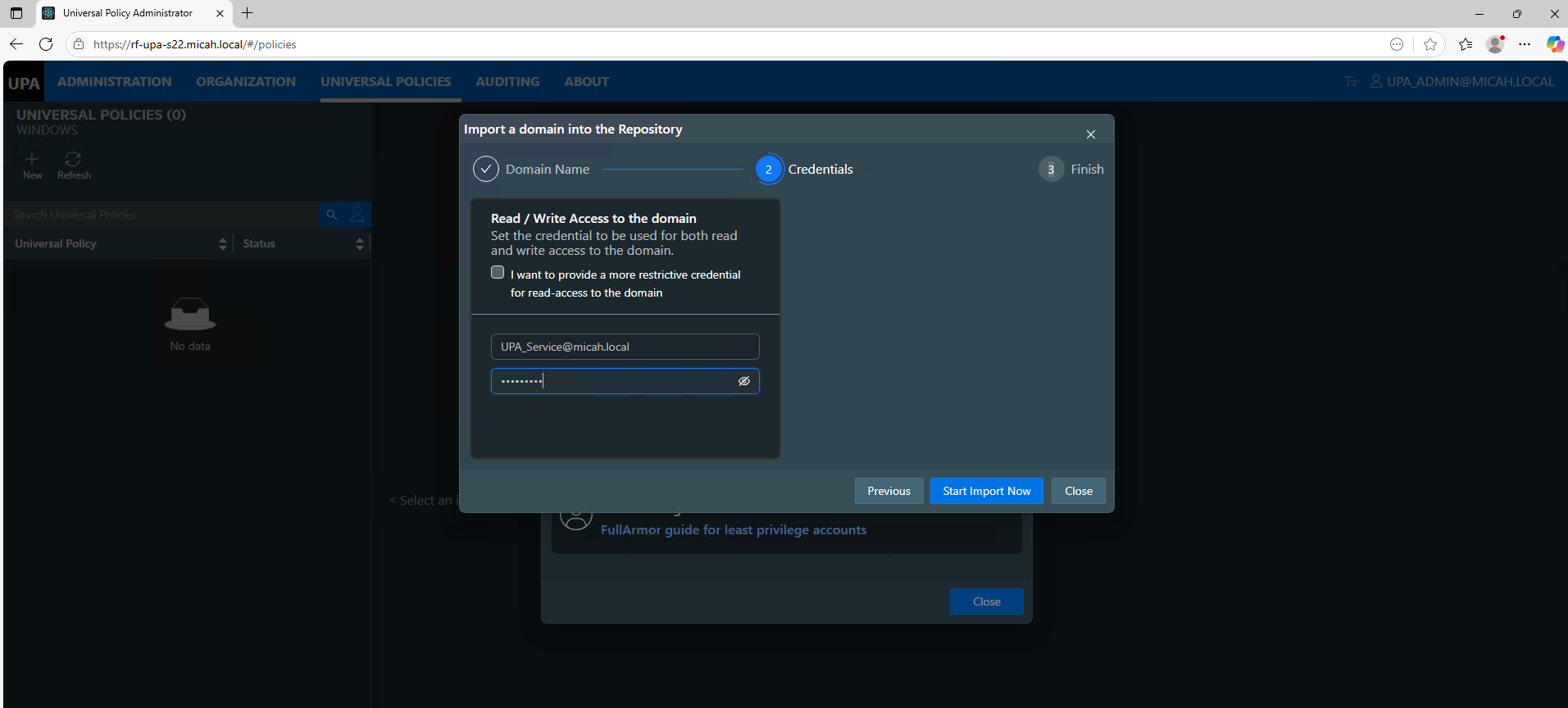Click the Refresh policies icon

click(73, 159)
